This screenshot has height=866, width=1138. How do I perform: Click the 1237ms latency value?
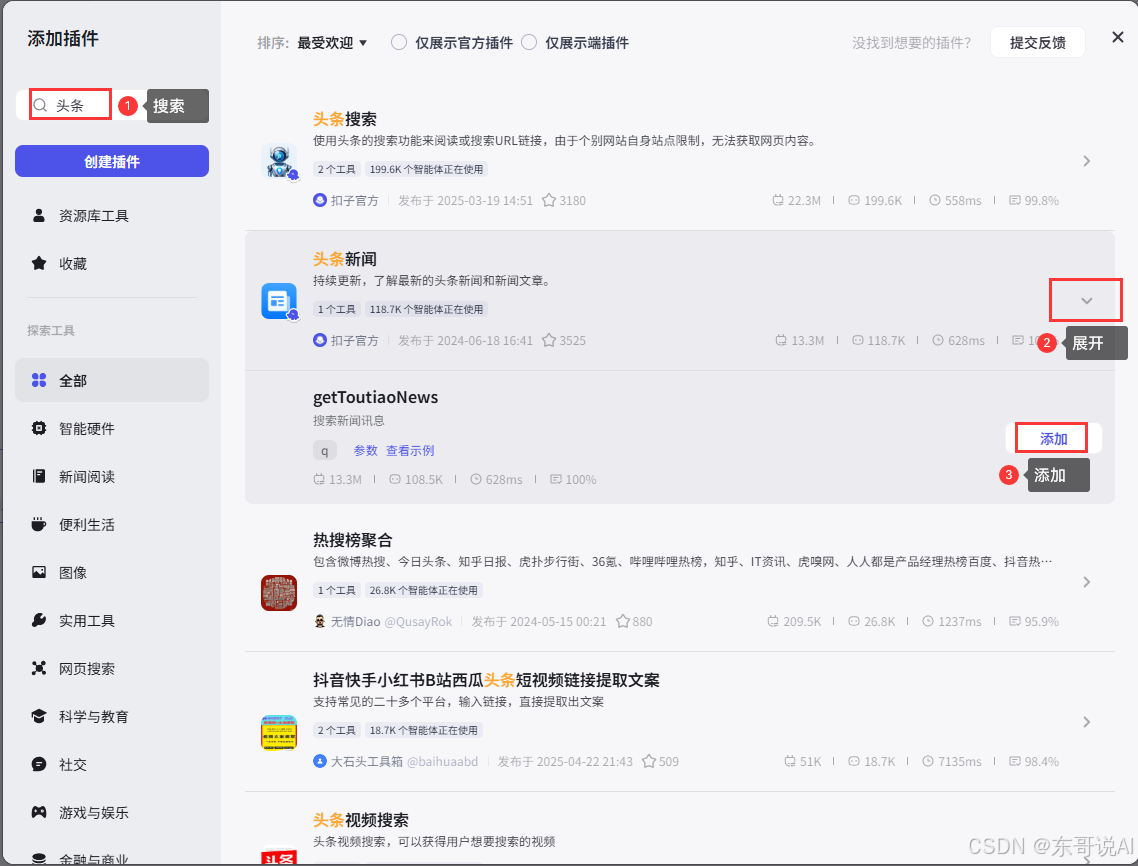[959, 621]
